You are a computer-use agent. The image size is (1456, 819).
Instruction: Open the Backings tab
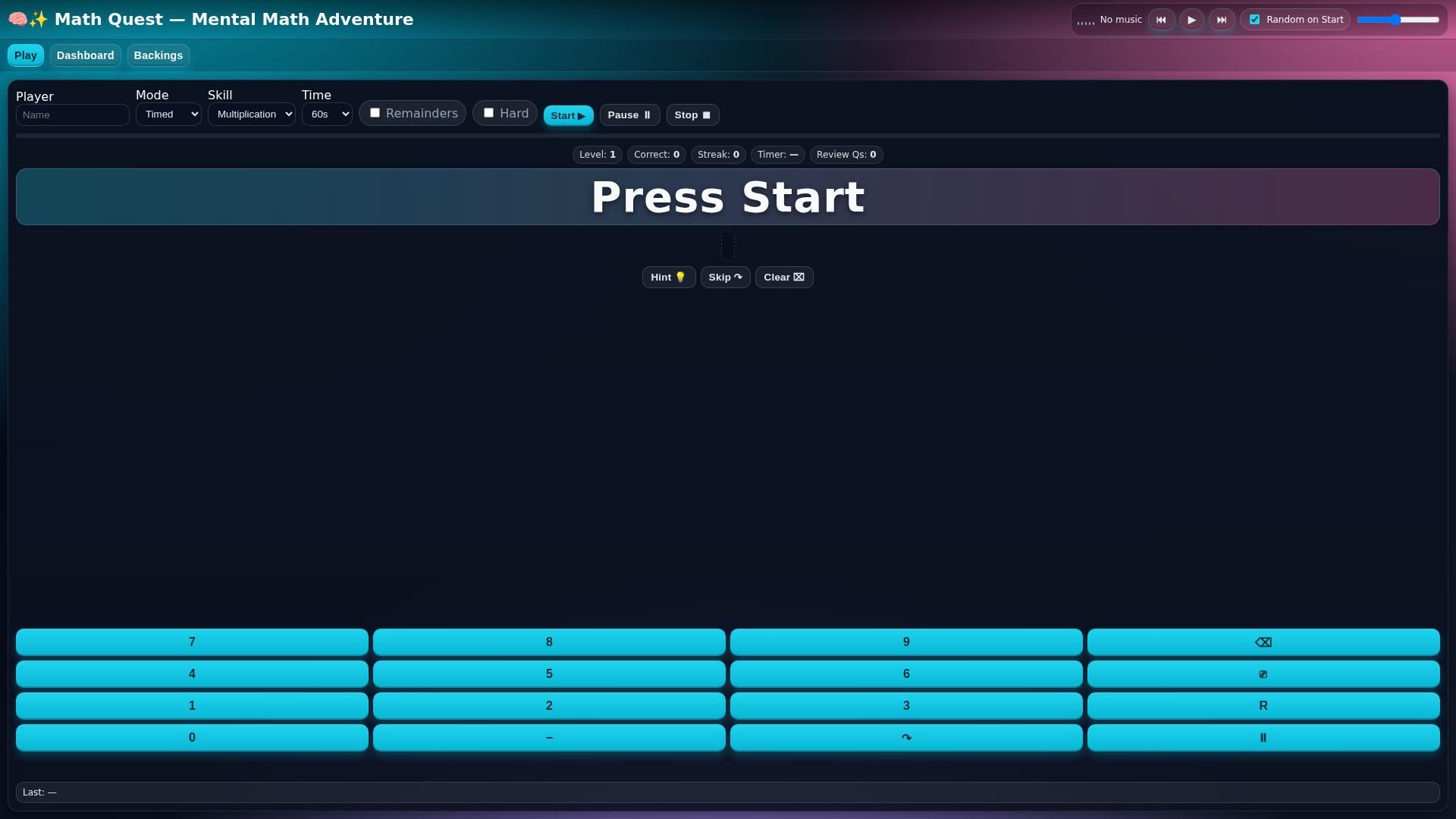(x=158, y=55)
